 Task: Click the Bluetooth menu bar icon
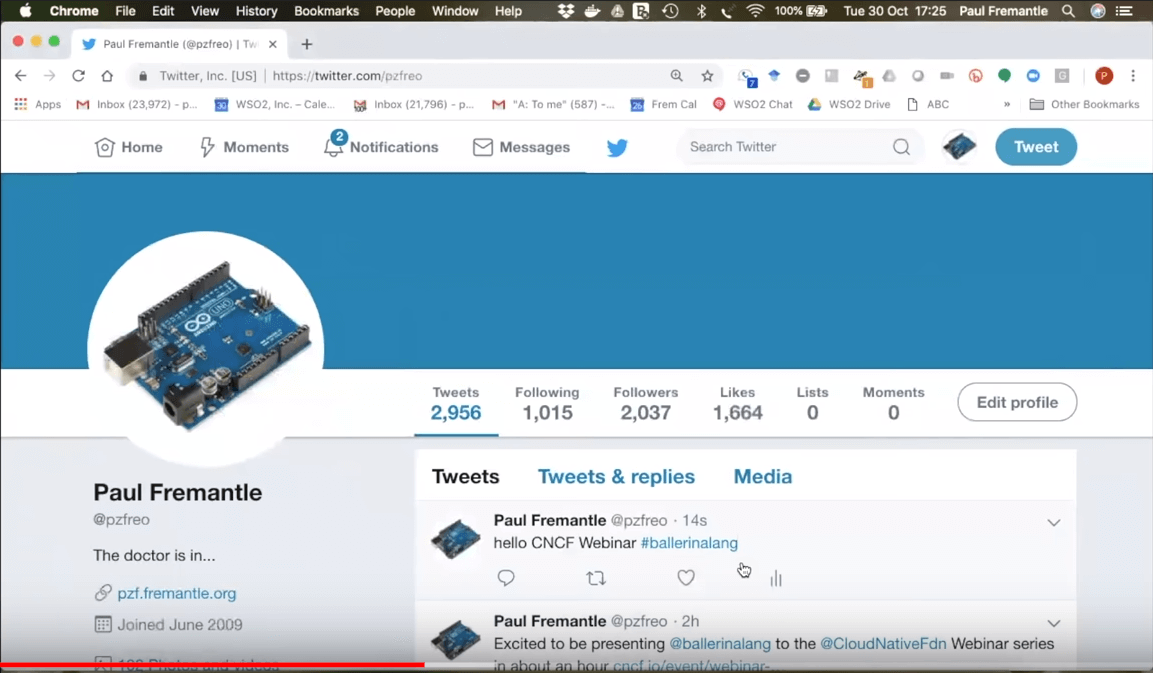click(x=701, y=11)
